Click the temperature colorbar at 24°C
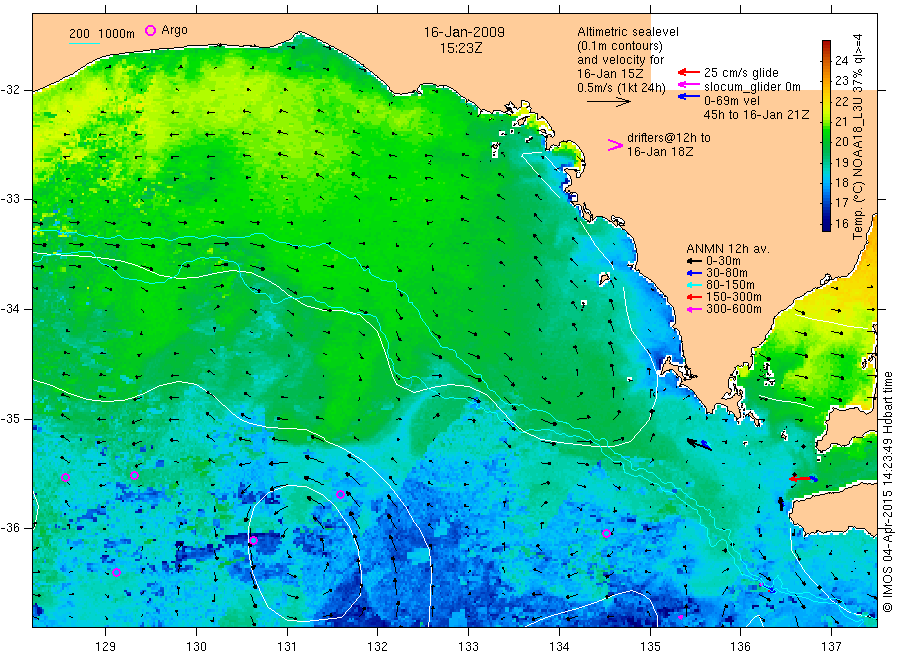 point(826,60)
